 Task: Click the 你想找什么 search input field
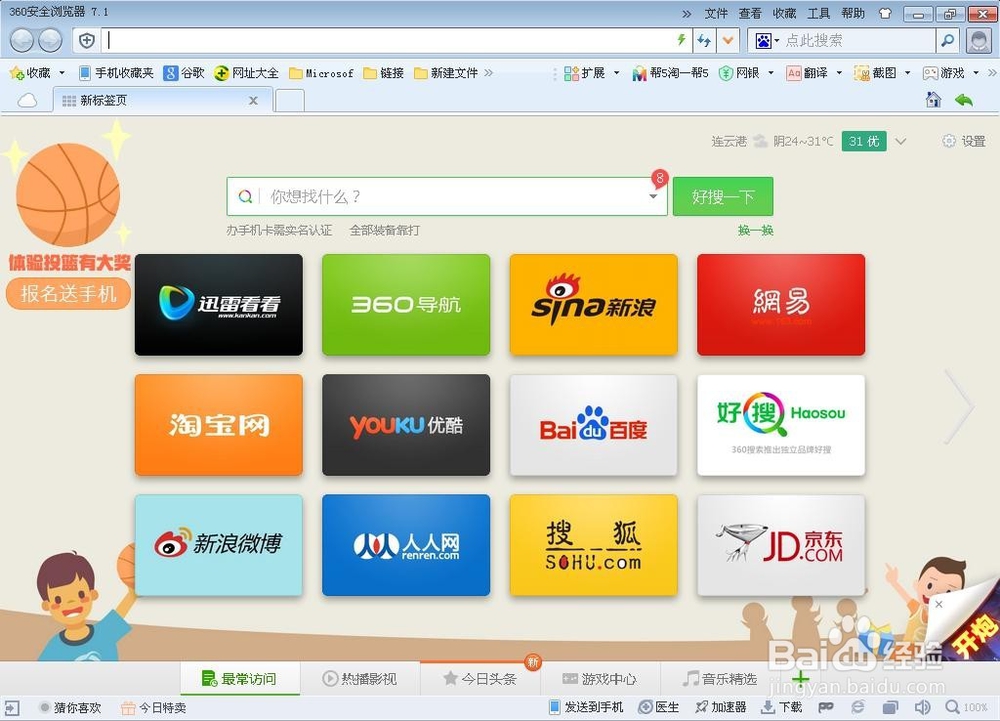pyautogui.click(x=446, y=196)
